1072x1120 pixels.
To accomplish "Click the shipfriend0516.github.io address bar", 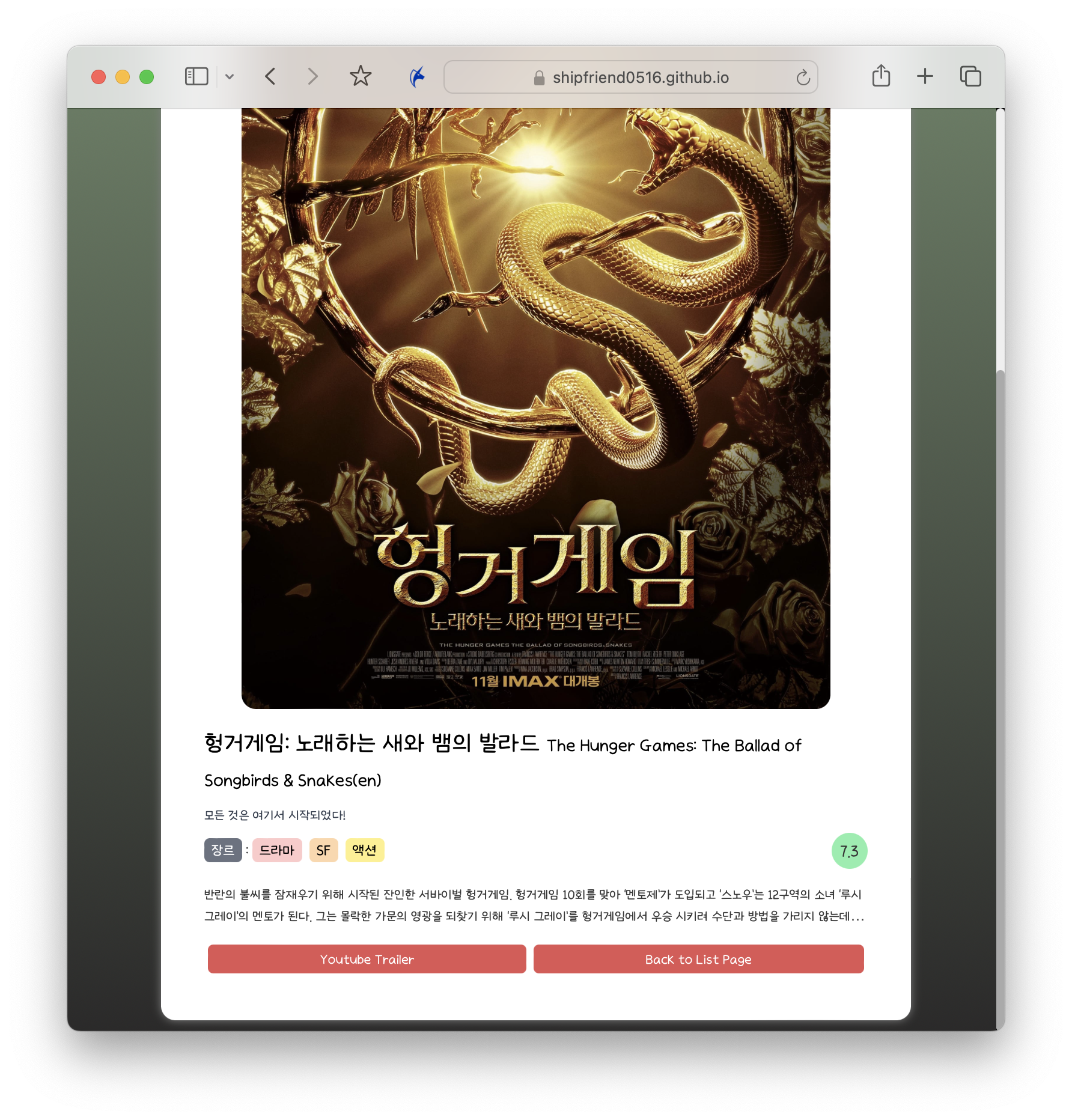I will click(x=631, y=77).
